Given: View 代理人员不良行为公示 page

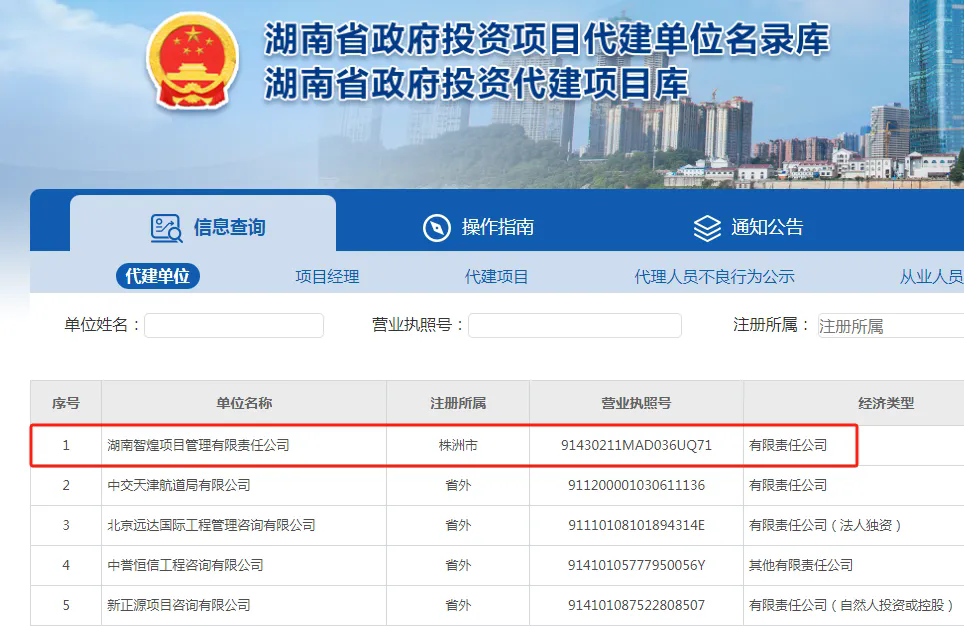Looking at the screenshot, I should point(714,277).
